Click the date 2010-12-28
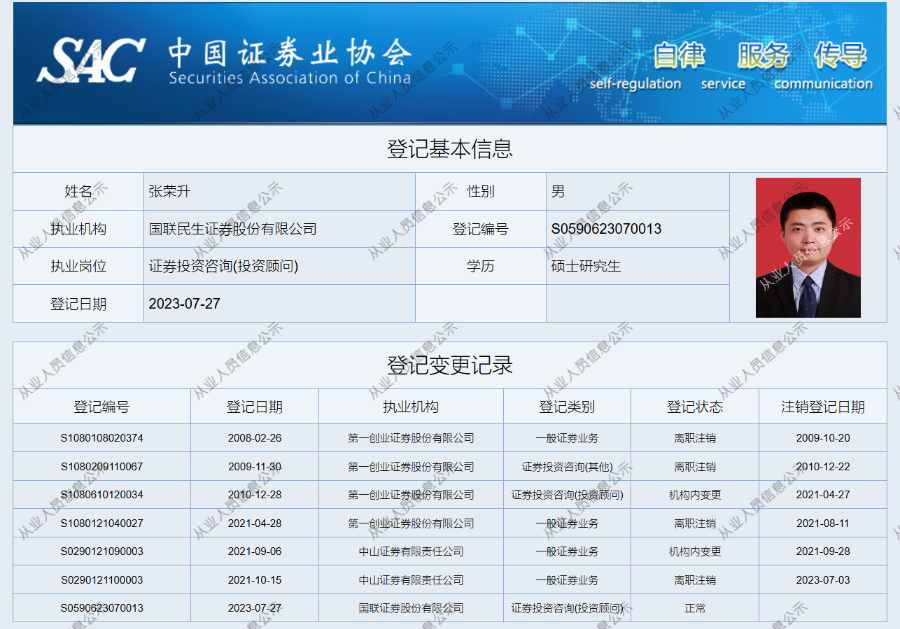 pos(254,495)
